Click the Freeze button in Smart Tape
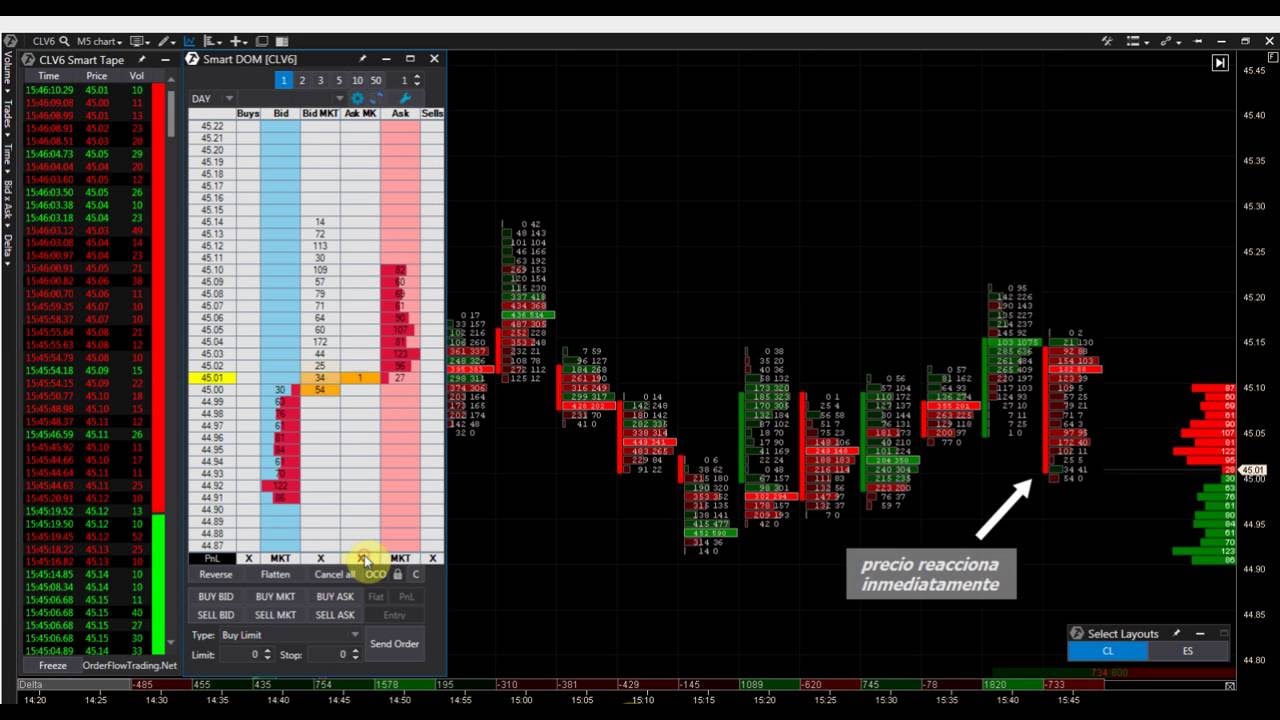 53,665
